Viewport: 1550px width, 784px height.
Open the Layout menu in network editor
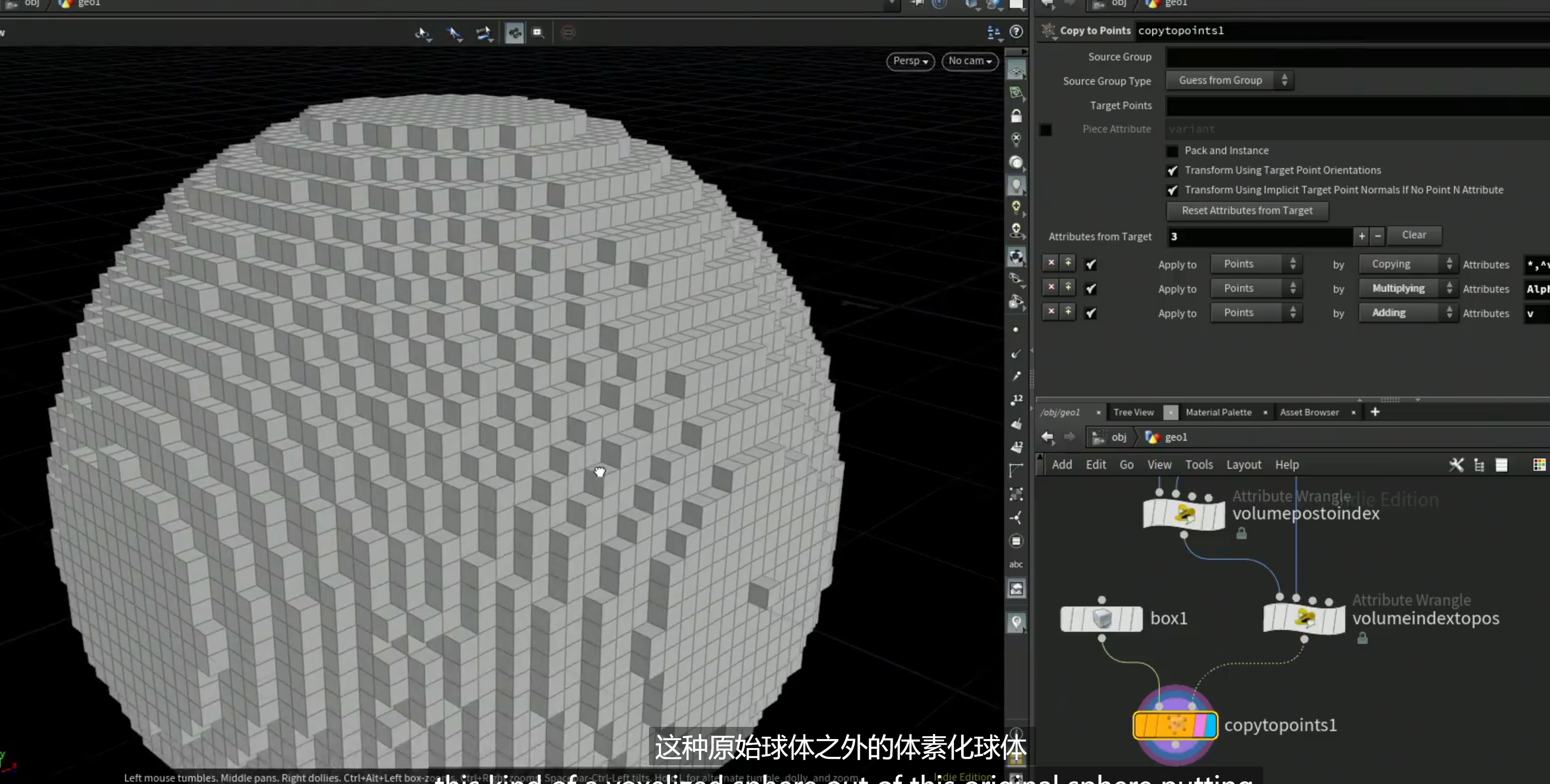coord(1244,465)
